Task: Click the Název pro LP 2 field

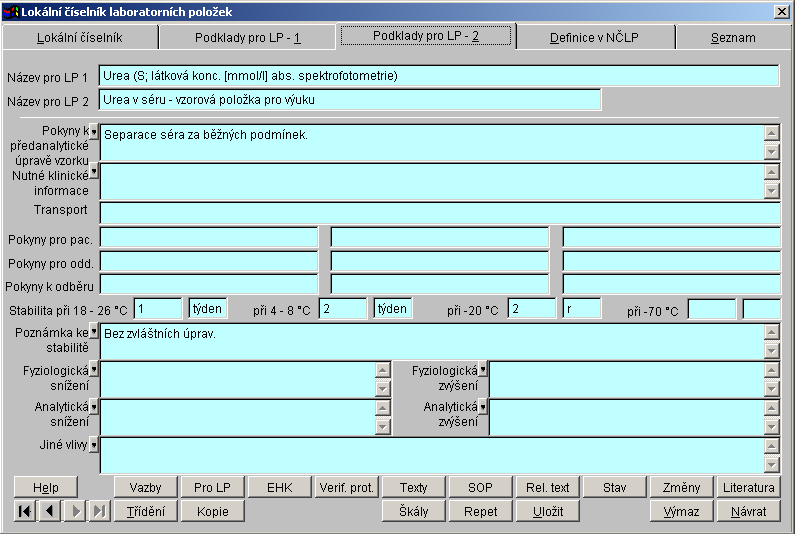Action: coord(350,100)
